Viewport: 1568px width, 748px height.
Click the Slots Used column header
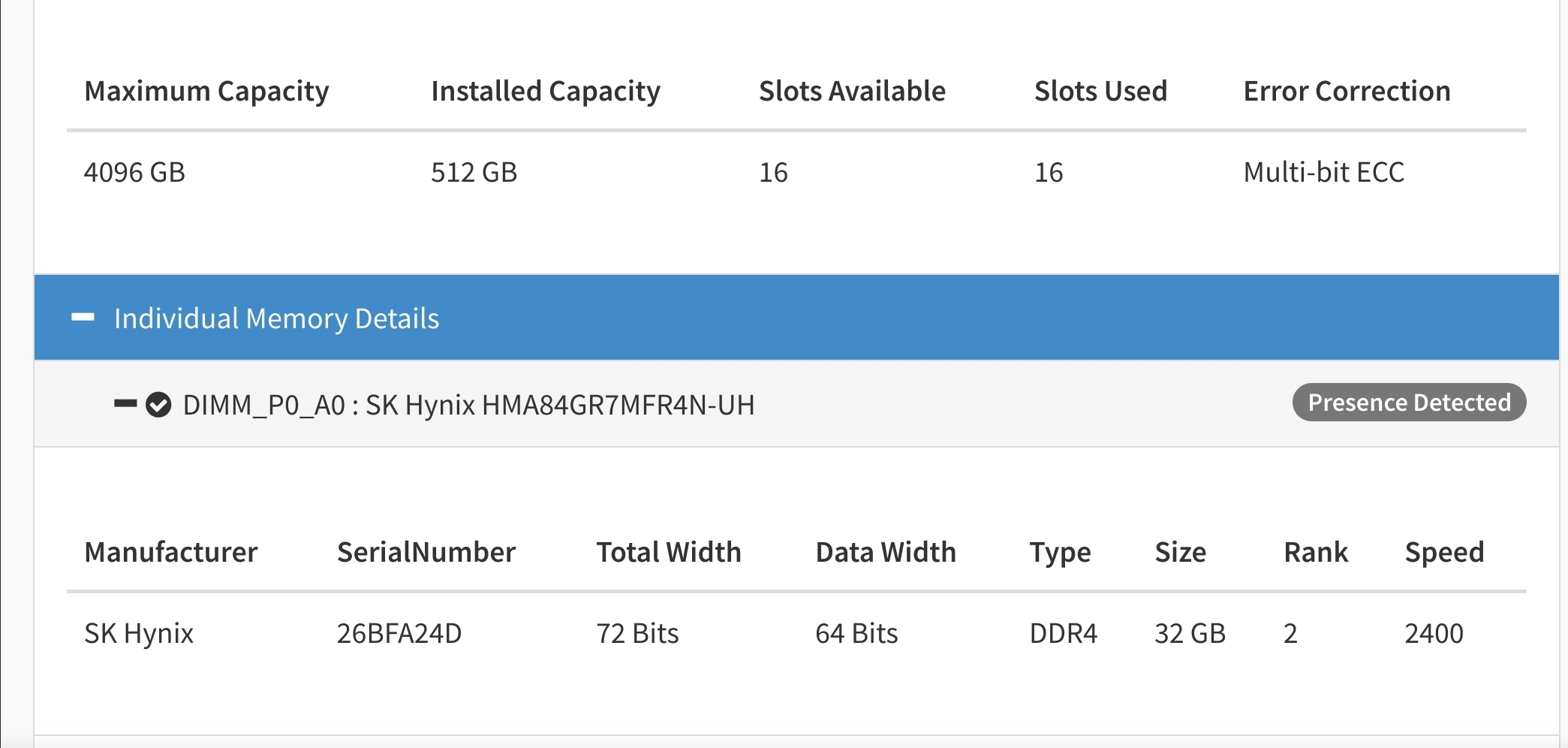click(1100, 91)
